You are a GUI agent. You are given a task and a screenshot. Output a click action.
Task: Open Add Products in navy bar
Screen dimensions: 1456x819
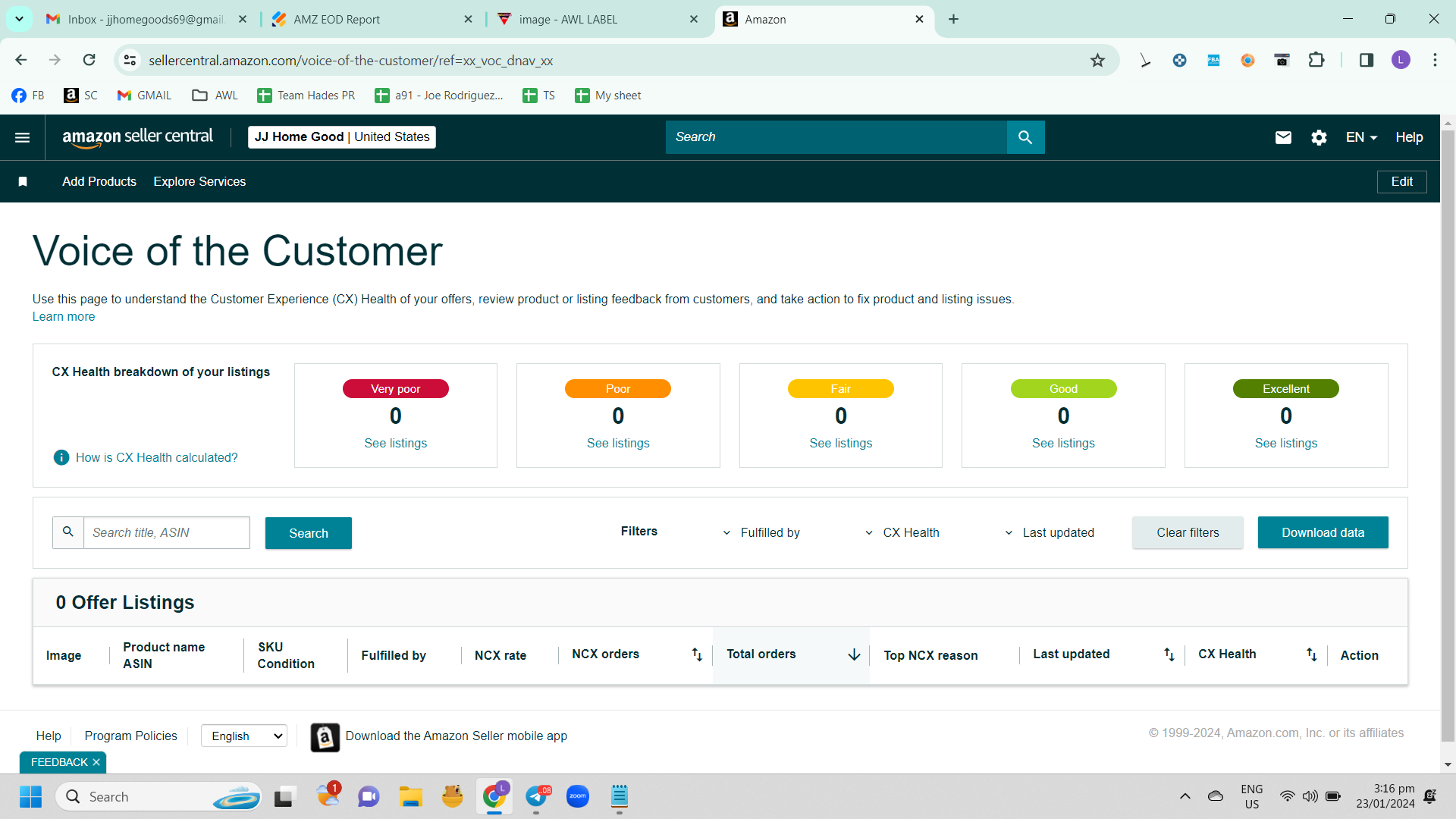coord(99,182)
